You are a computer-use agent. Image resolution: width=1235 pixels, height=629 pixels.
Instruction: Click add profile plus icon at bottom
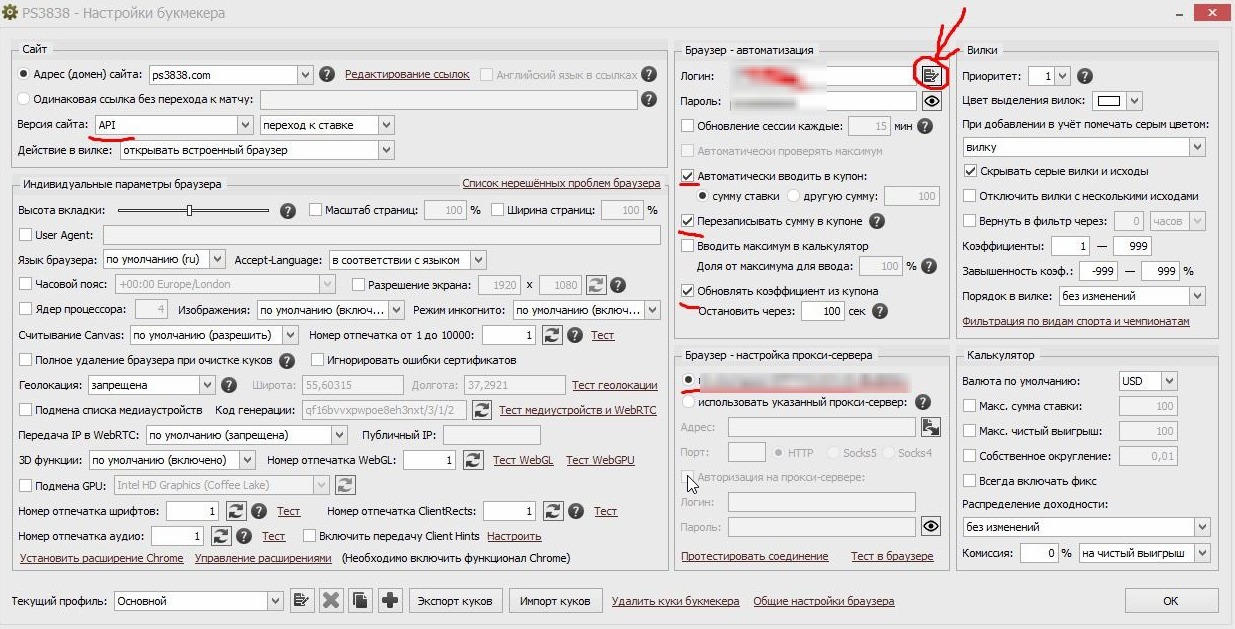(x=391, y=601)
